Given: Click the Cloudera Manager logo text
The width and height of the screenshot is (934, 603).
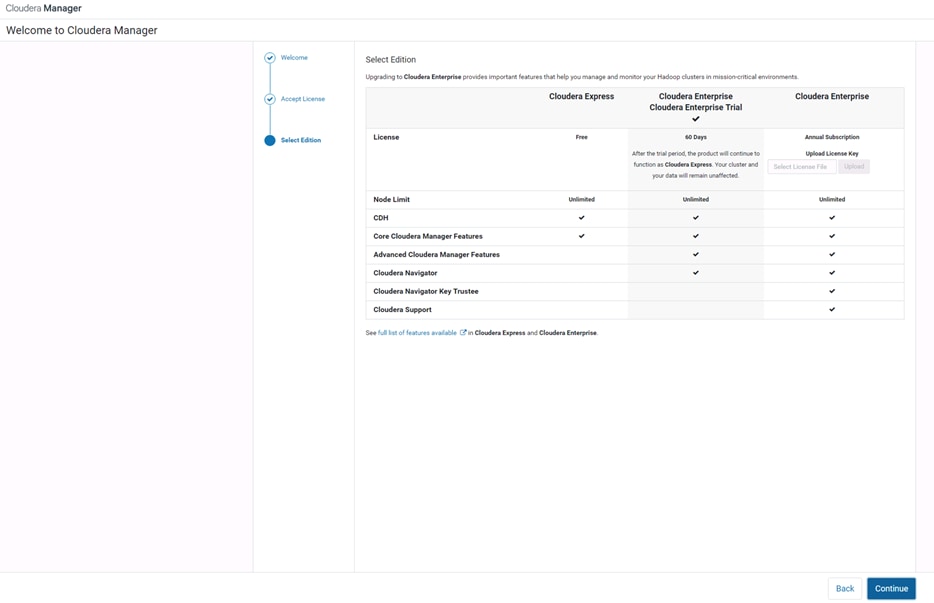Looking at the screenshot, I should click(x=43, y=8).
